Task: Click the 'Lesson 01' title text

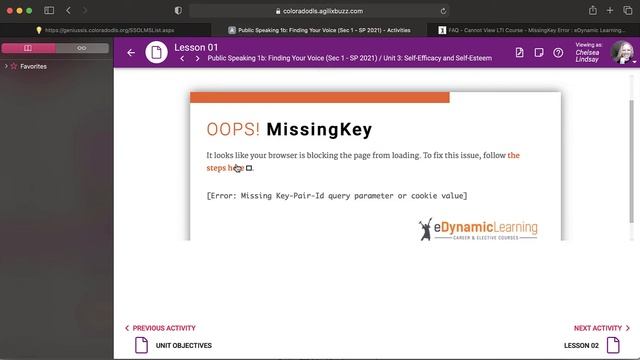Action: pos(196,47)
